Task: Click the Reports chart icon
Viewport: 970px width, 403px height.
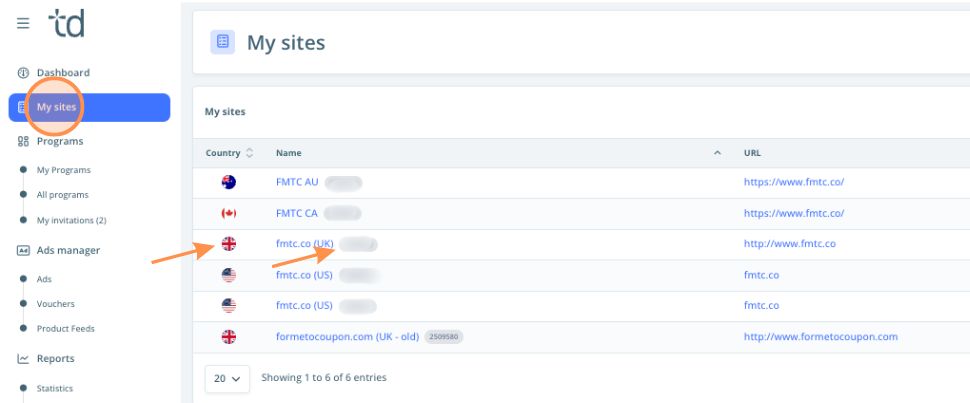Action: coord(23,359)
